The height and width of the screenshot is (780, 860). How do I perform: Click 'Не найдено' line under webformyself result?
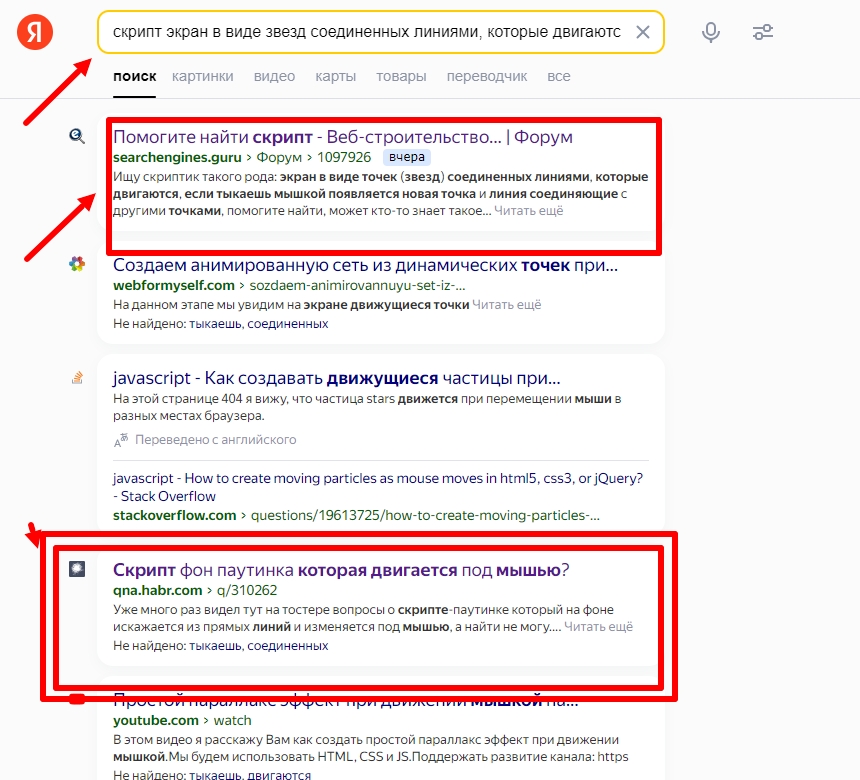click(220, 324)
